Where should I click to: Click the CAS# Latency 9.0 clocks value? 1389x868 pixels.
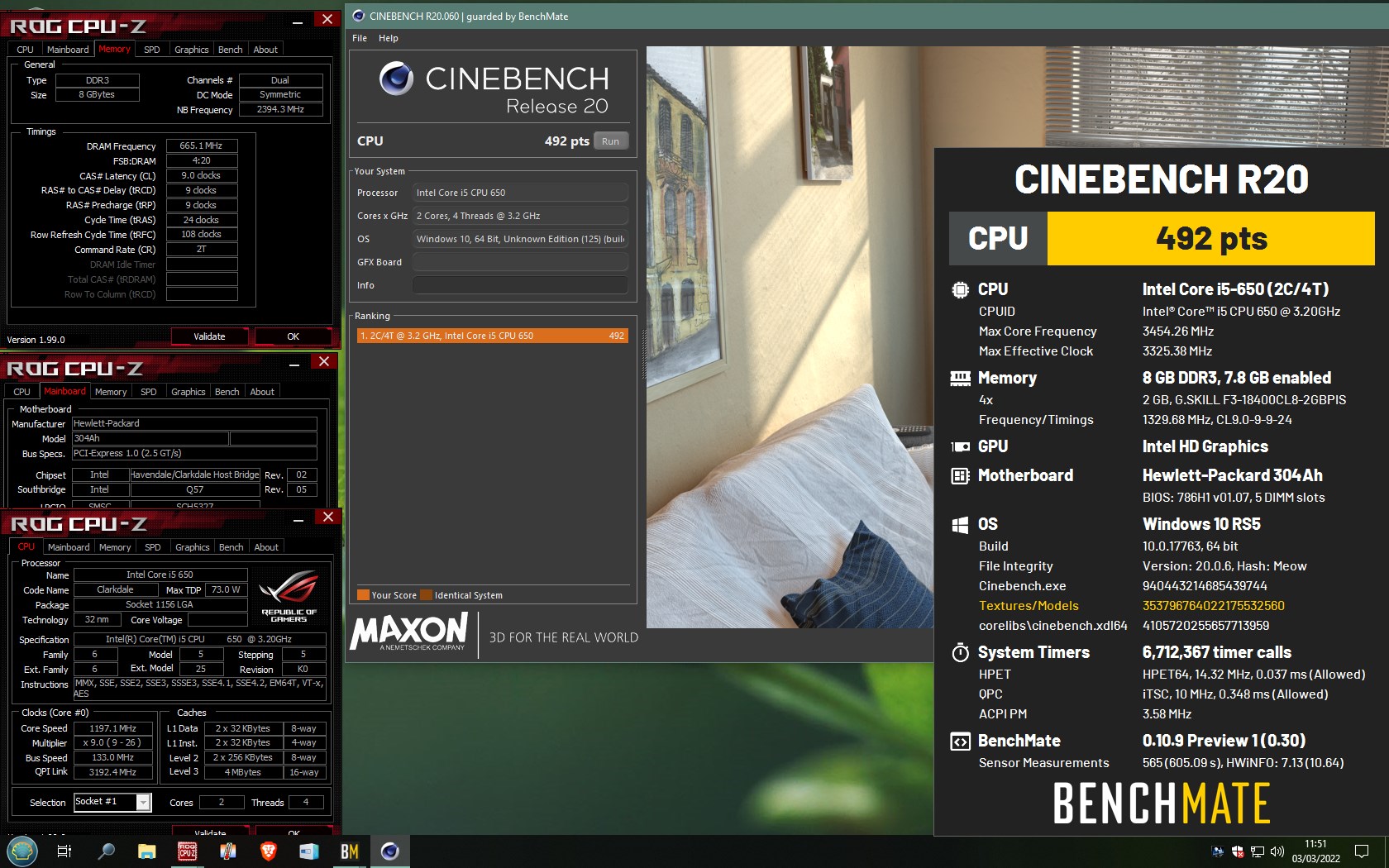(x=202, y=175)
